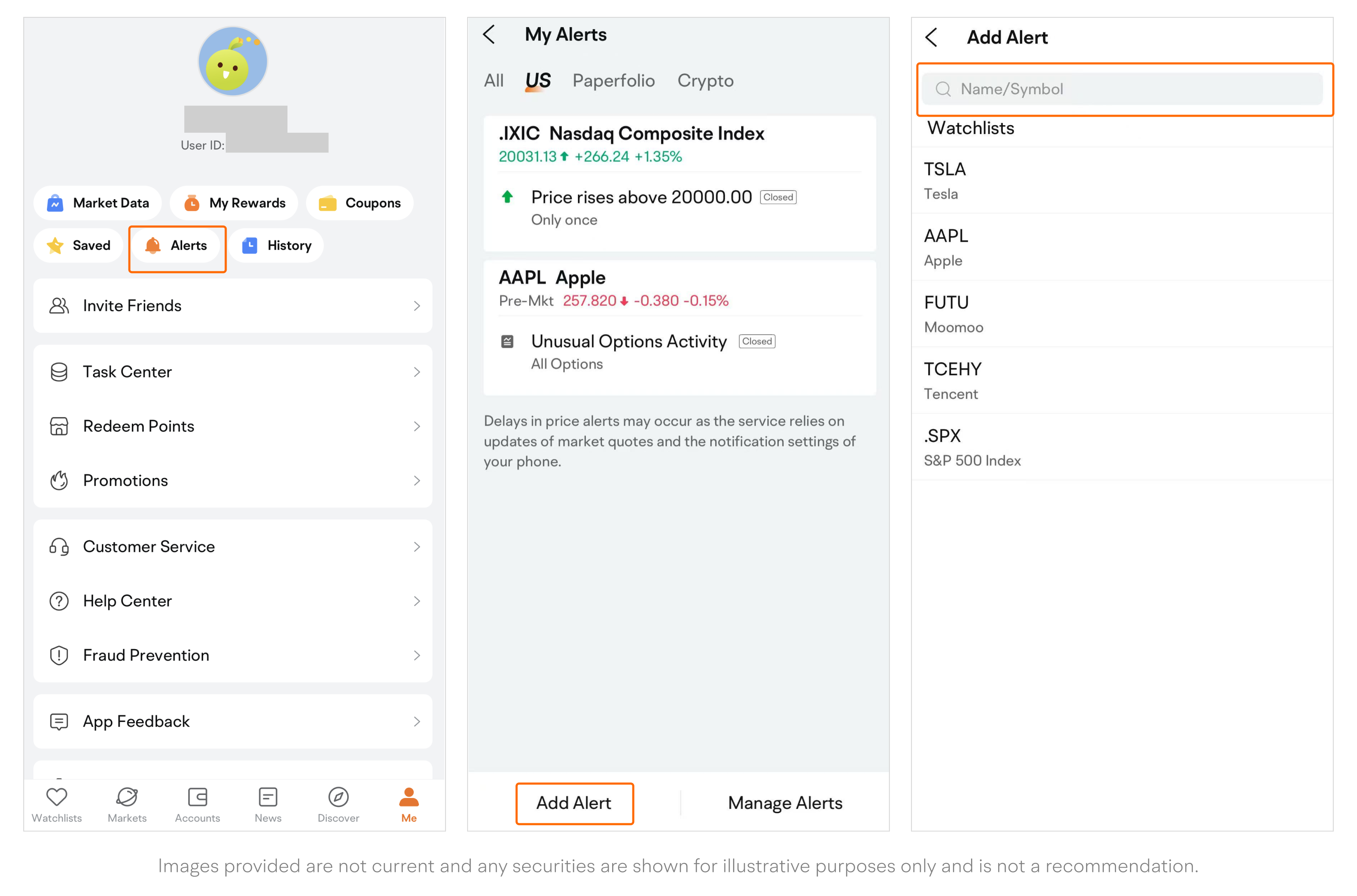The width and height of the screenshot is (1357, 896).
Task: Open the Accounts wallet icon
Action: click(x=197, y=797)
